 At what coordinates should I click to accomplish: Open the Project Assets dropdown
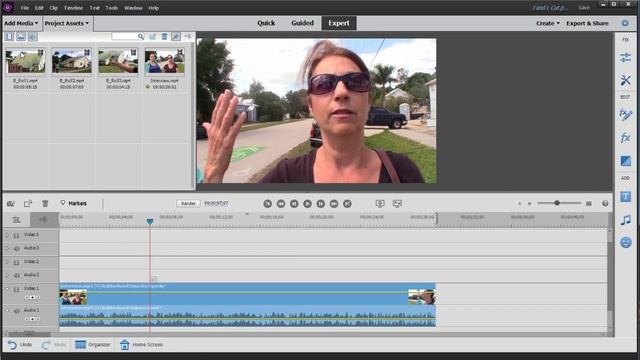pyautogui.click(x=67, y=23)
